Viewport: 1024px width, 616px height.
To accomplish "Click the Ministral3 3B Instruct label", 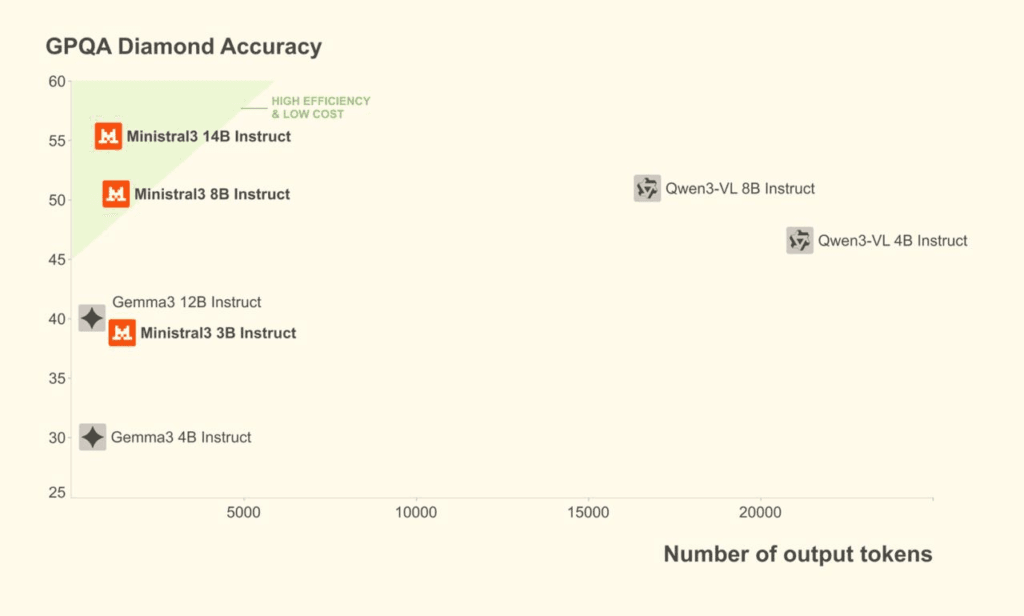I will (218, 333).
